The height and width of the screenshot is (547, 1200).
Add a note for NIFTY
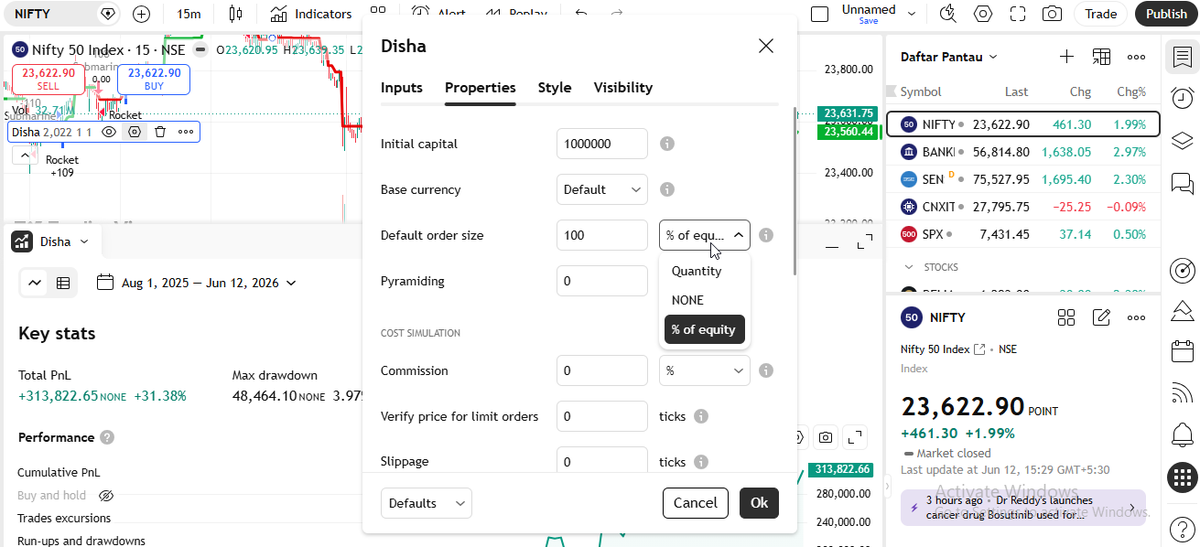coord(1102,317)
